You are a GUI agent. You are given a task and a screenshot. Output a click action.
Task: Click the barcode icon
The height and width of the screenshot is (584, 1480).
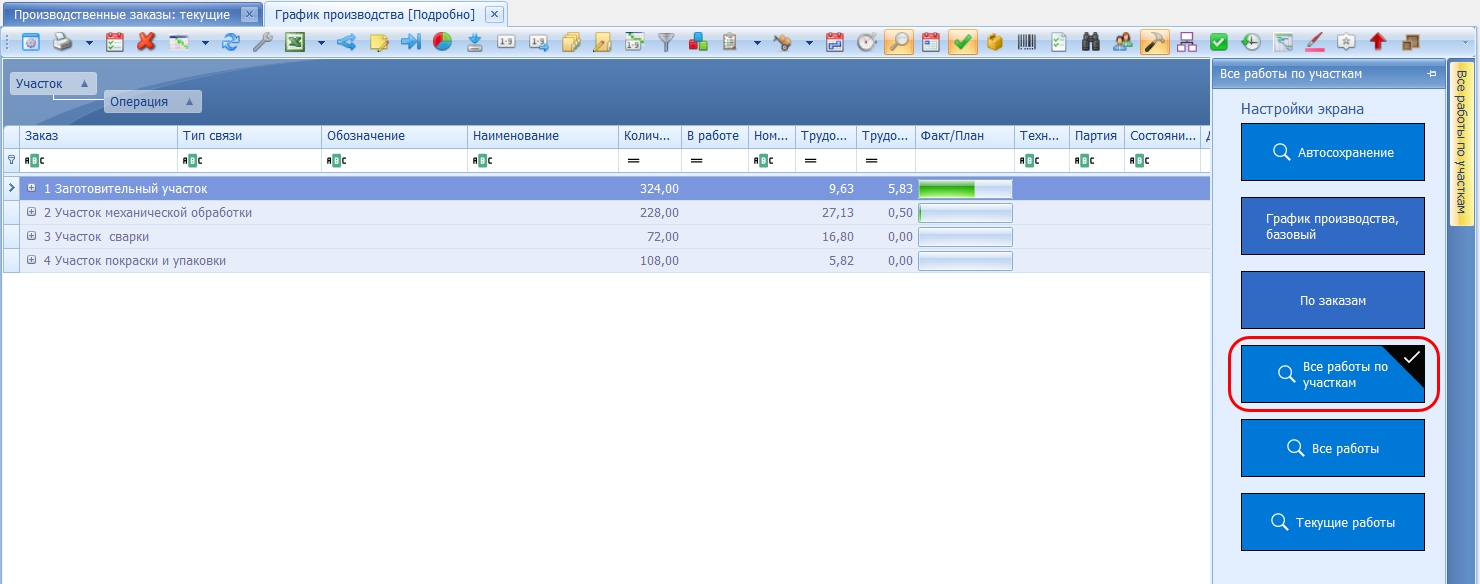click(1027, 42)
